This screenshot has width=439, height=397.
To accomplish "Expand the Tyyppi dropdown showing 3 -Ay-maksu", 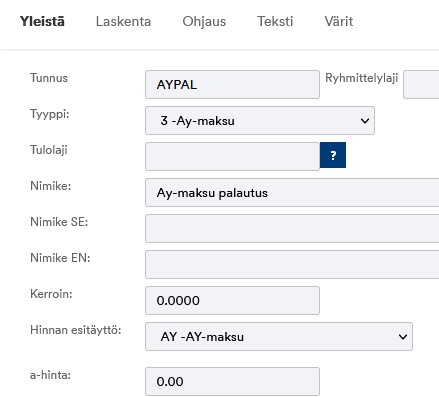I will [x=260, y=121].
